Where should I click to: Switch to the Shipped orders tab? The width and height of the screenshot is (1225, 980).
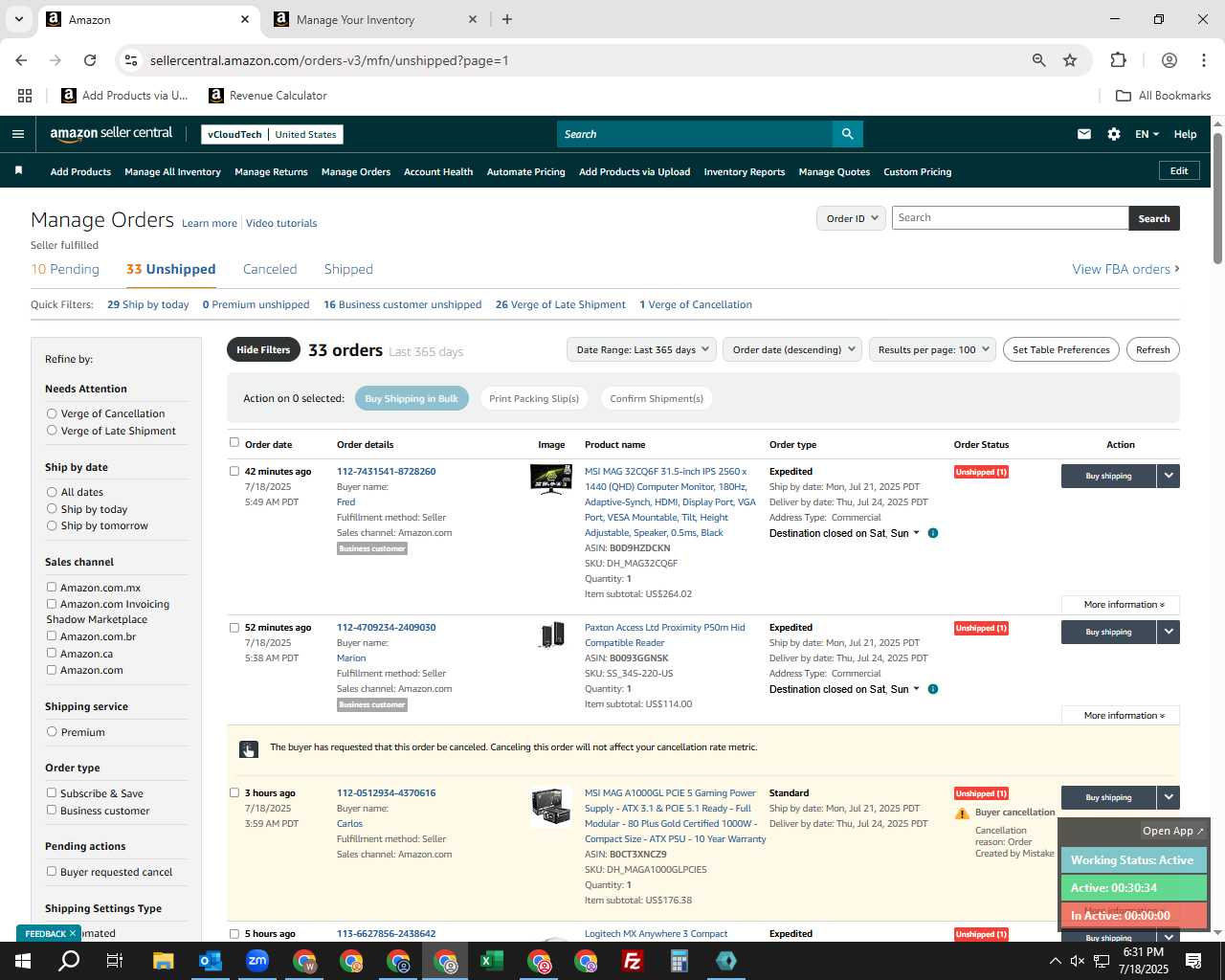348,270
